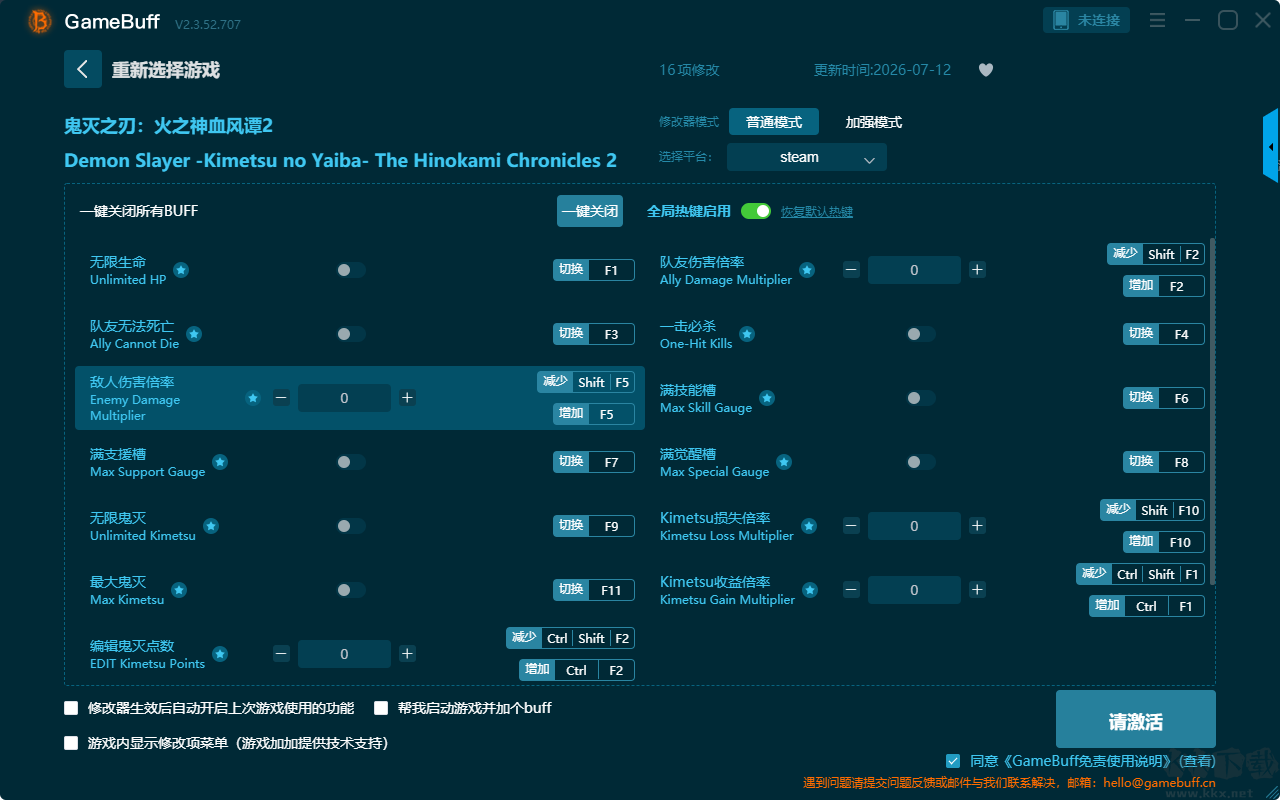The image size is (1280, 800).
Task: Click the 请激活 activate button
Action: coord(1136,719)
